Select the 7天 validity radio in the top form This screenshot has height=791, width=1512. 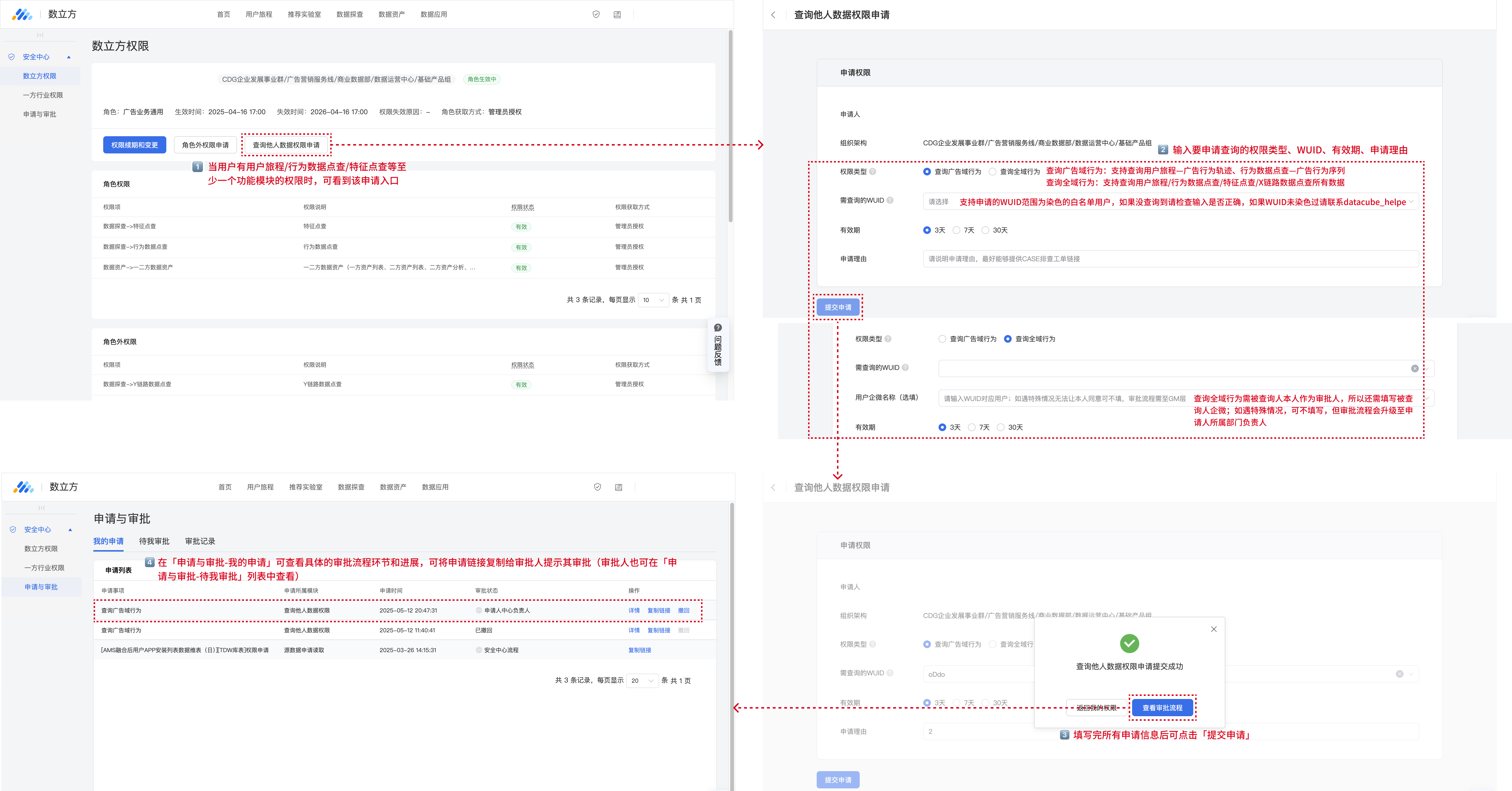click(x=957, y=230)
